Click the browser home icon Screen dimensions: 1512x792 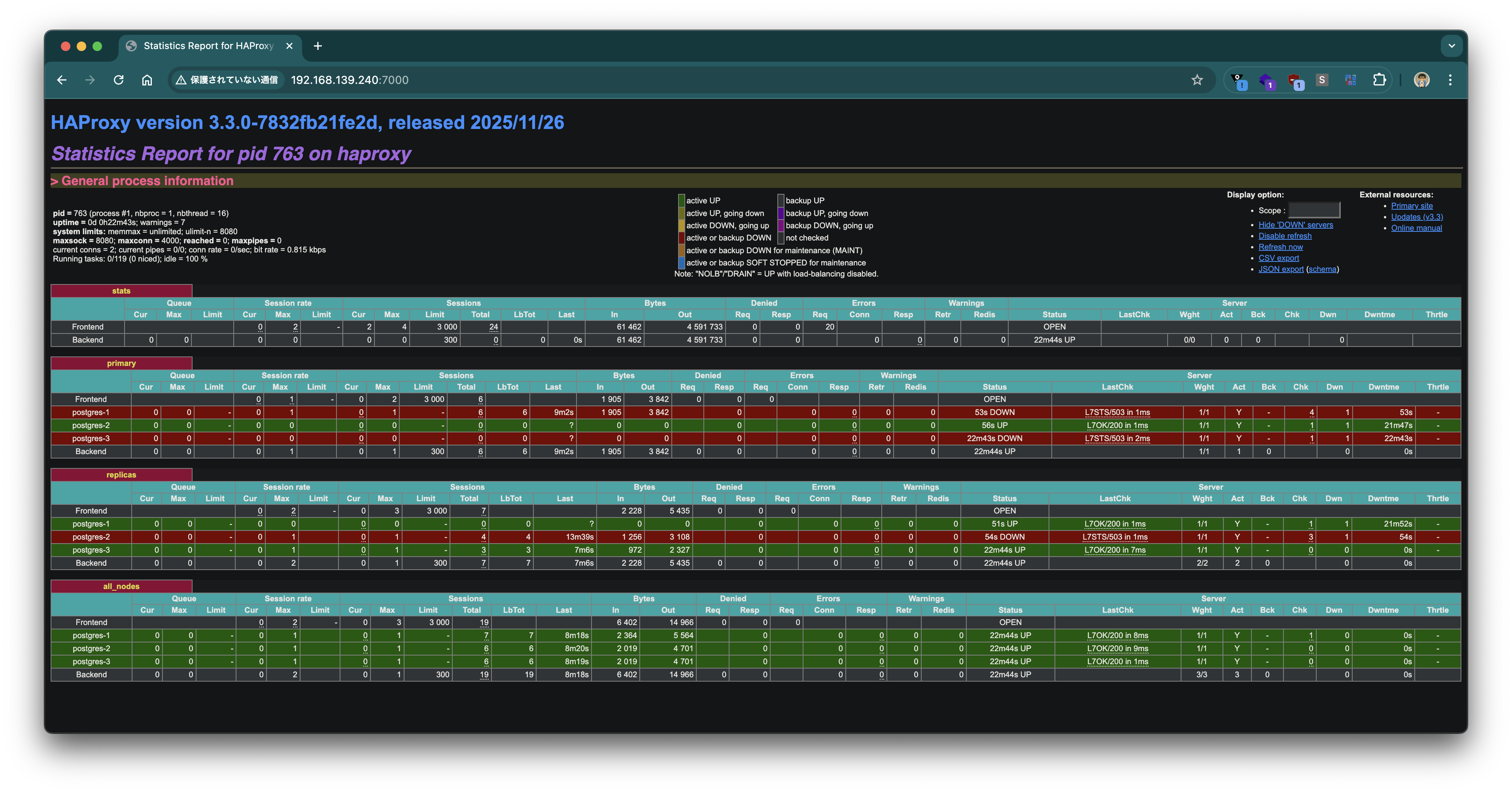pos(147,80)
